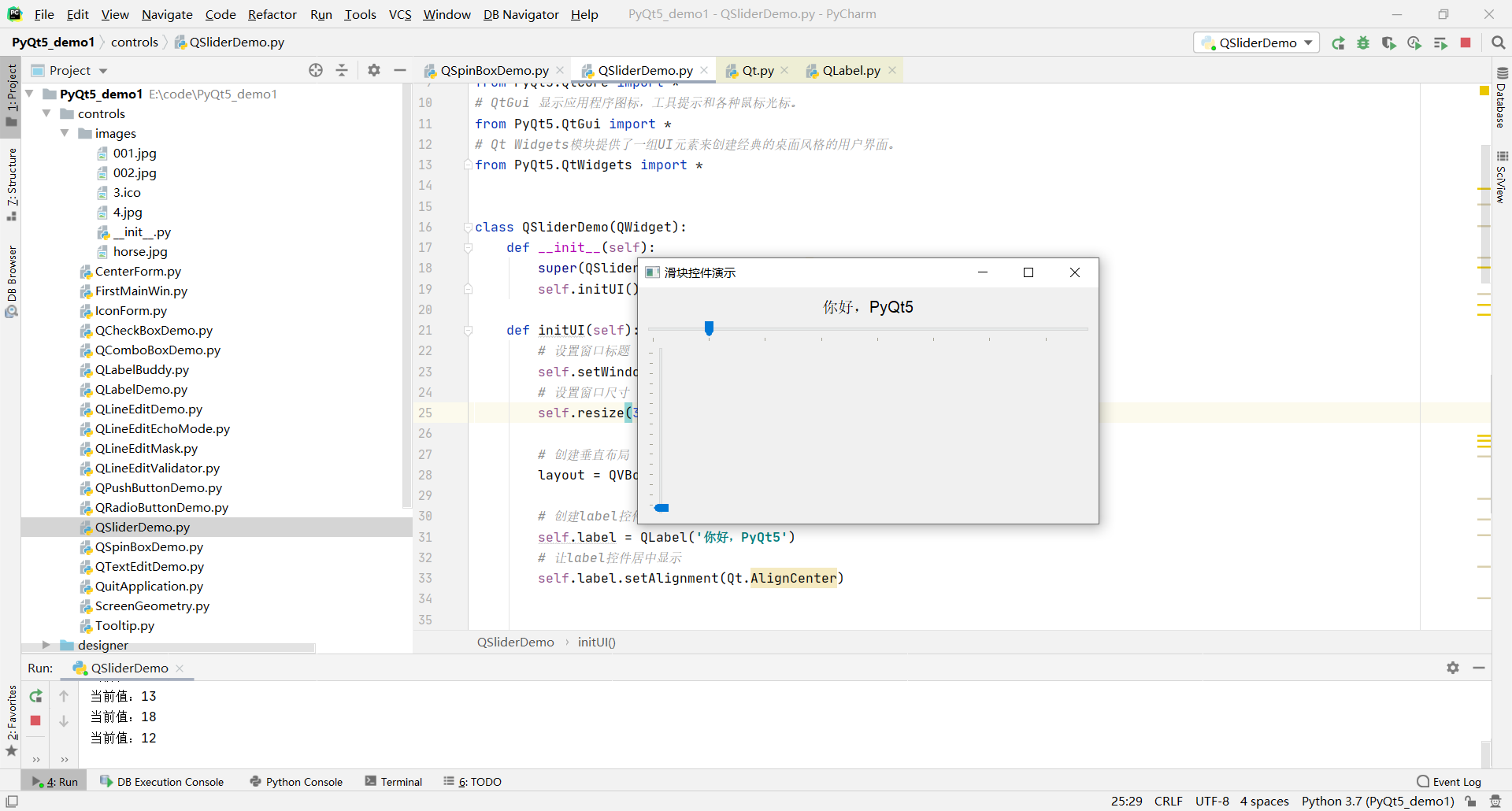This screenshot has height=811, width=1512.
Task: Switch to the Qt.py editor tab
Action: coord(757,70)
